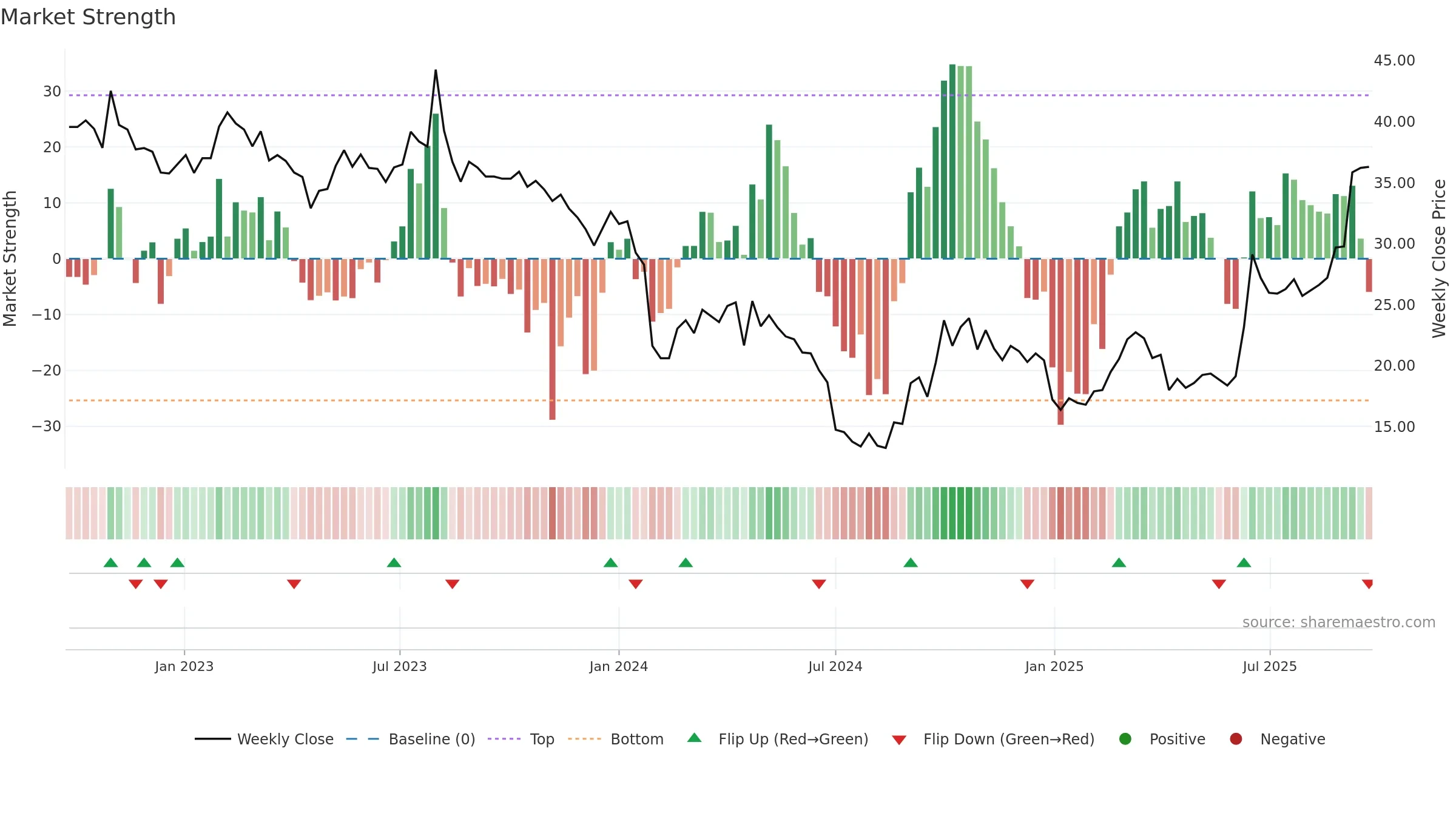Toggle the Baseline (0) legend label
This screenshot has height=819, width=1456.
coord(432,739)
